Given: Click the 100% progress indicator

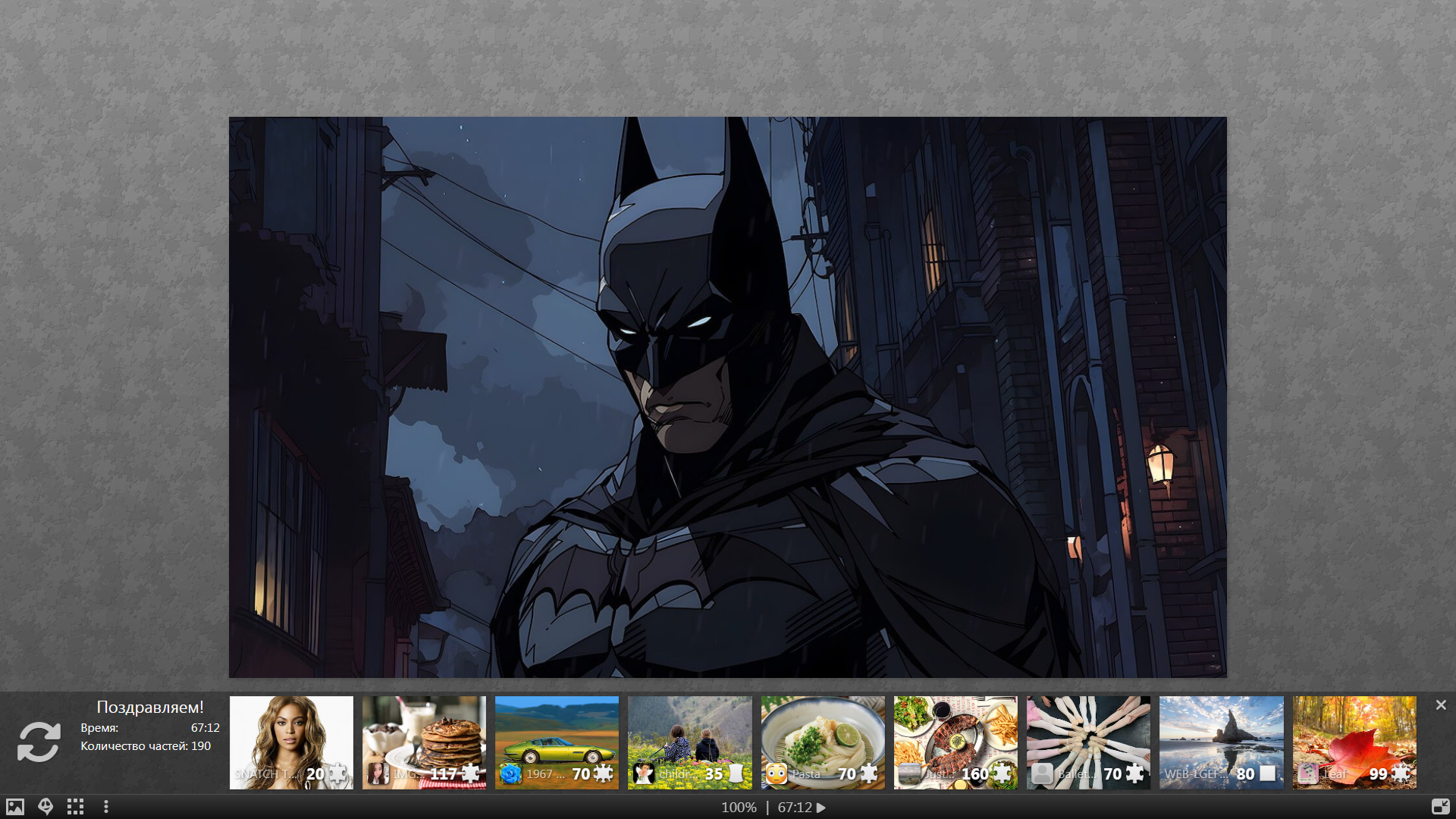Looking at the screenshot, I should coord(739,808).
